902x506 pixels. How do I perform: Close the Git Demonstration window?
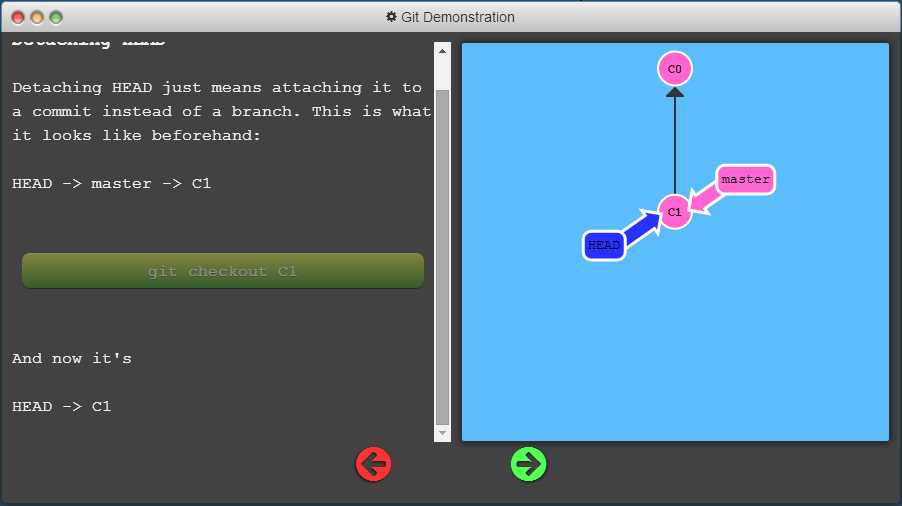coord(18,18)
